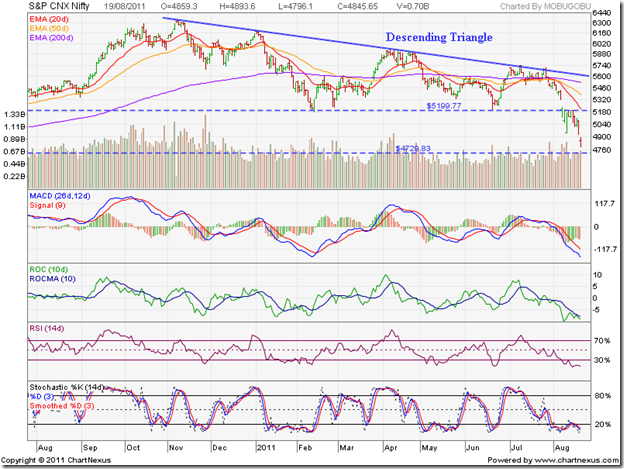Screen dimensions: 624x469
Task: Click the Apr marker on time axis
Action: pos(391,448)
